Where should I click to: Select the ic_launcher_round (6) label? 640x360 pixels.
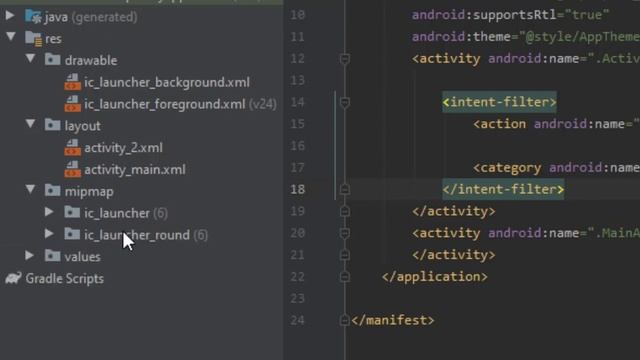click(146, 235)
